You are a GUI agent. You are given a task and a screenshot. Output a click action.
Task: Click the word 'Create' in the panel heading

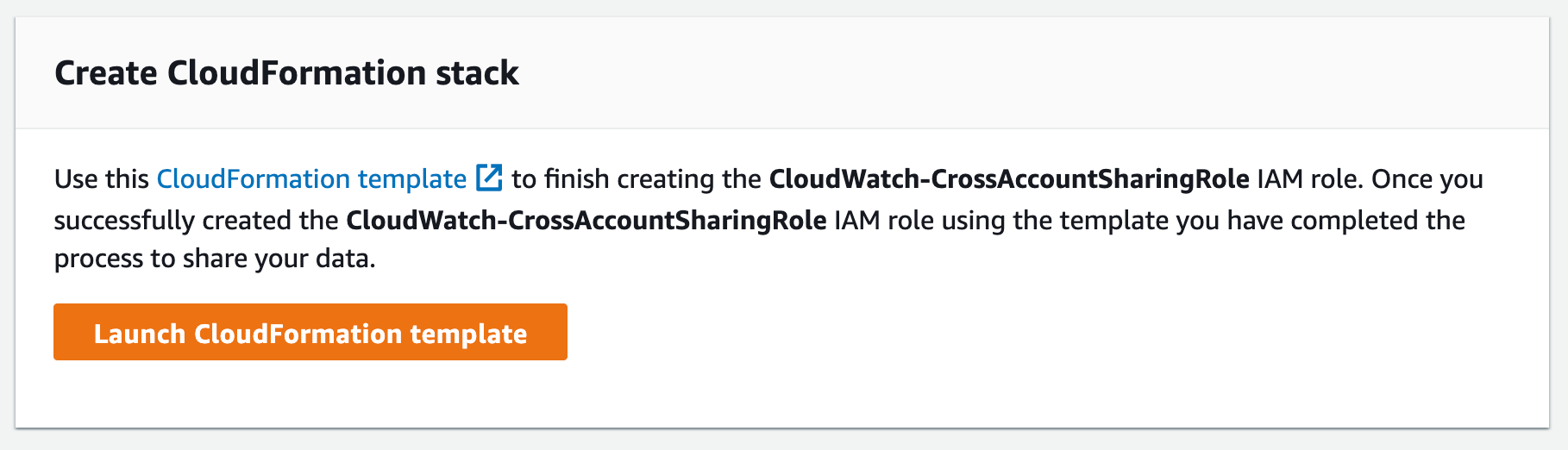pos(106,73)
